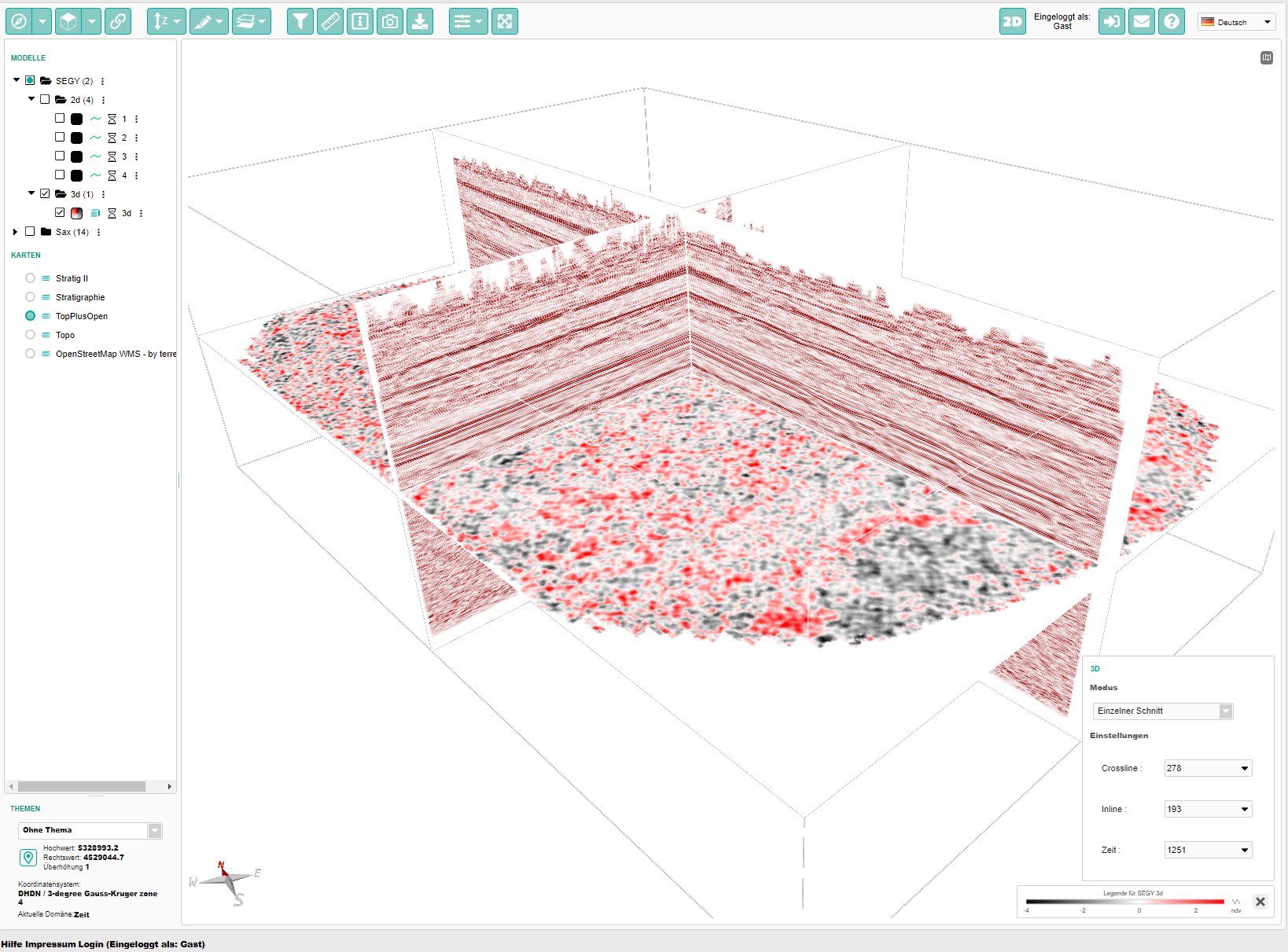The image size is (1288, 952).
Task: Open options menu for the 3d model
Action: (x=142, y=213)
